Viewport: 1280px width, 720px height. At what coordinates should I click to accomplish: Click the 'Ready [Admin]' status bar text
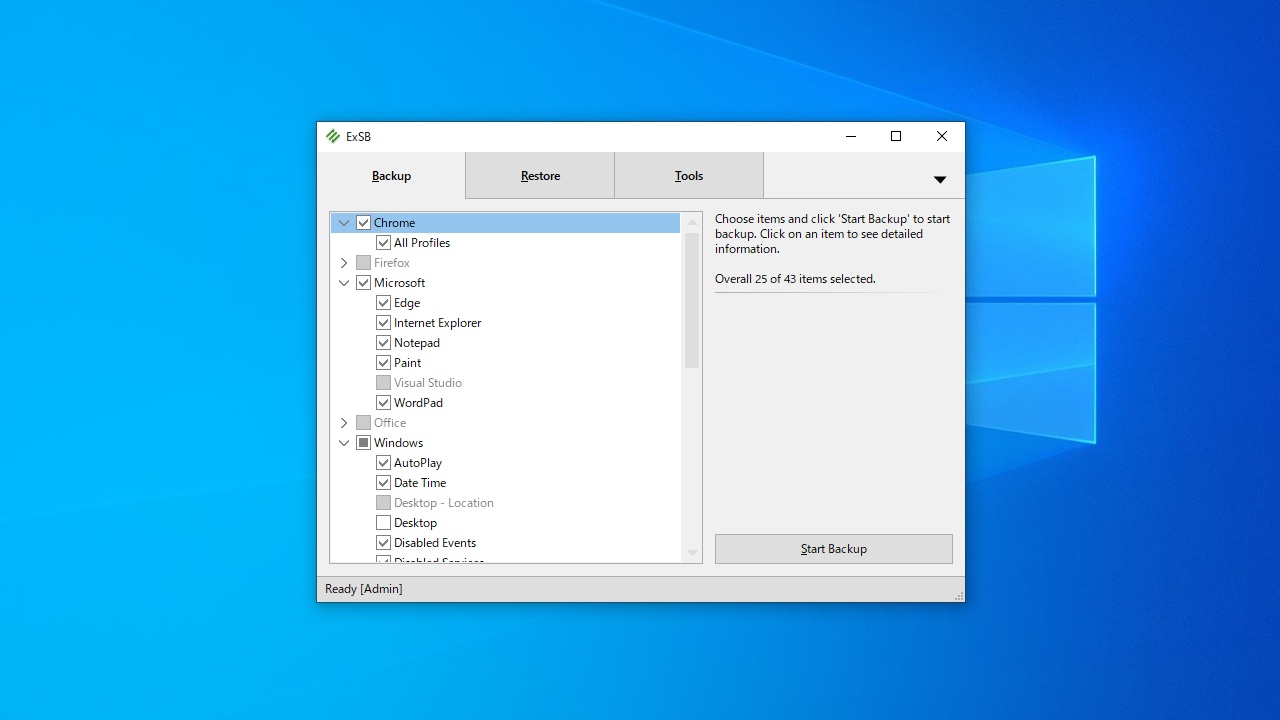click(x=364, y=589)
